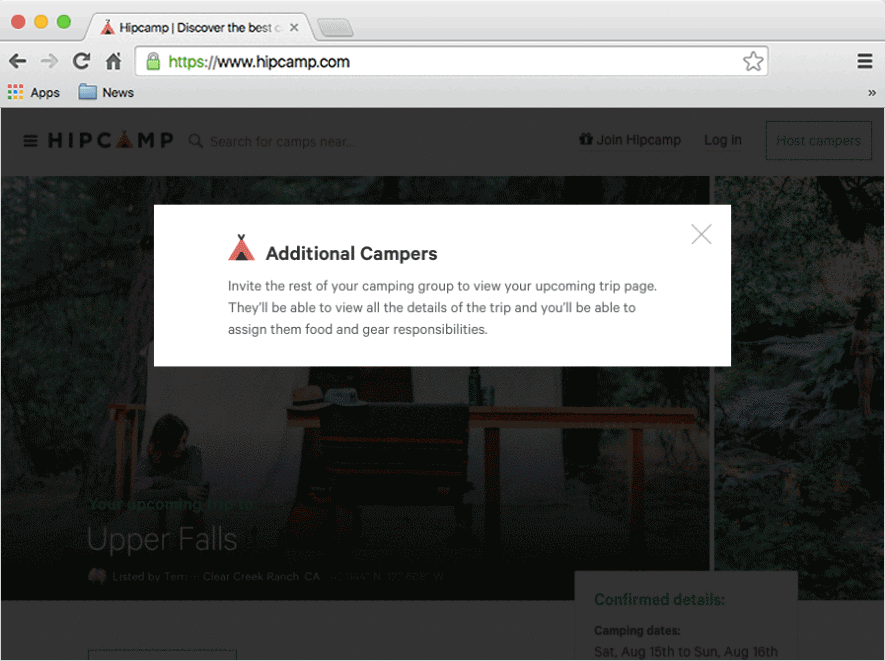Open the Apps bookmarks shortcut
Screen dimensions: 885x661
34,93
